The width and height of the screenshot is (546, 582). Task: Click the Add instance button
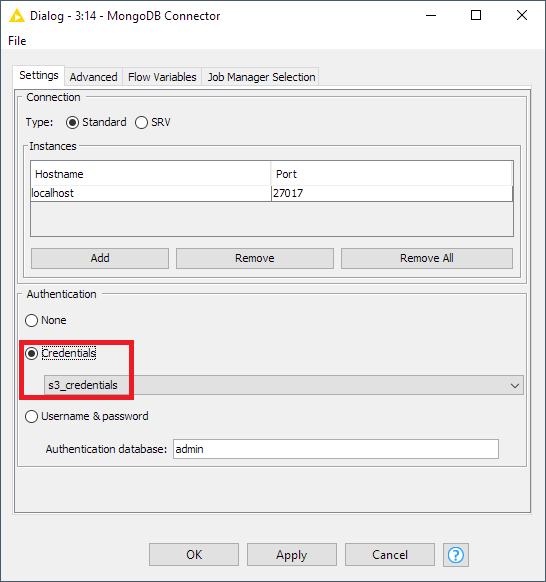100,258
